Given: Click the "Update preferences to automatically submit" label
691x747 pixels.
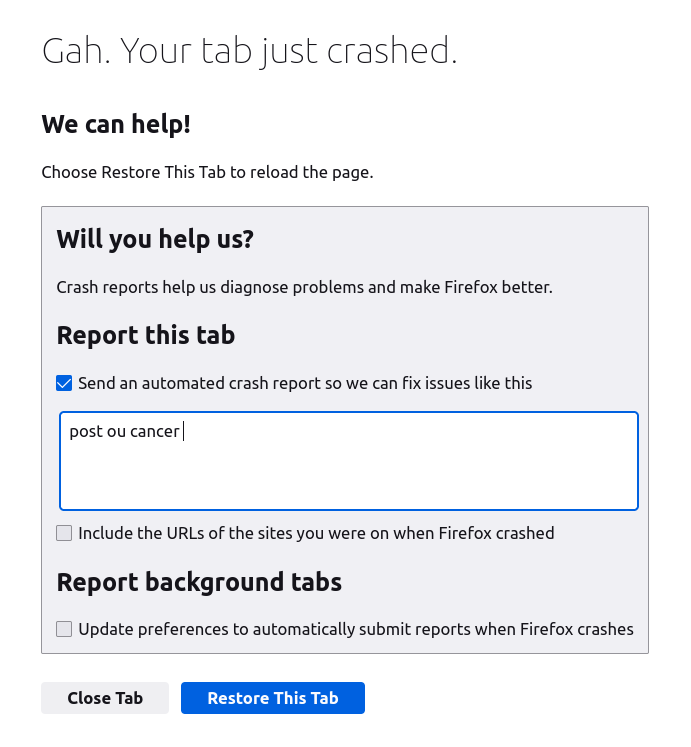Looking at the screenshot, I should click(356, 629).
